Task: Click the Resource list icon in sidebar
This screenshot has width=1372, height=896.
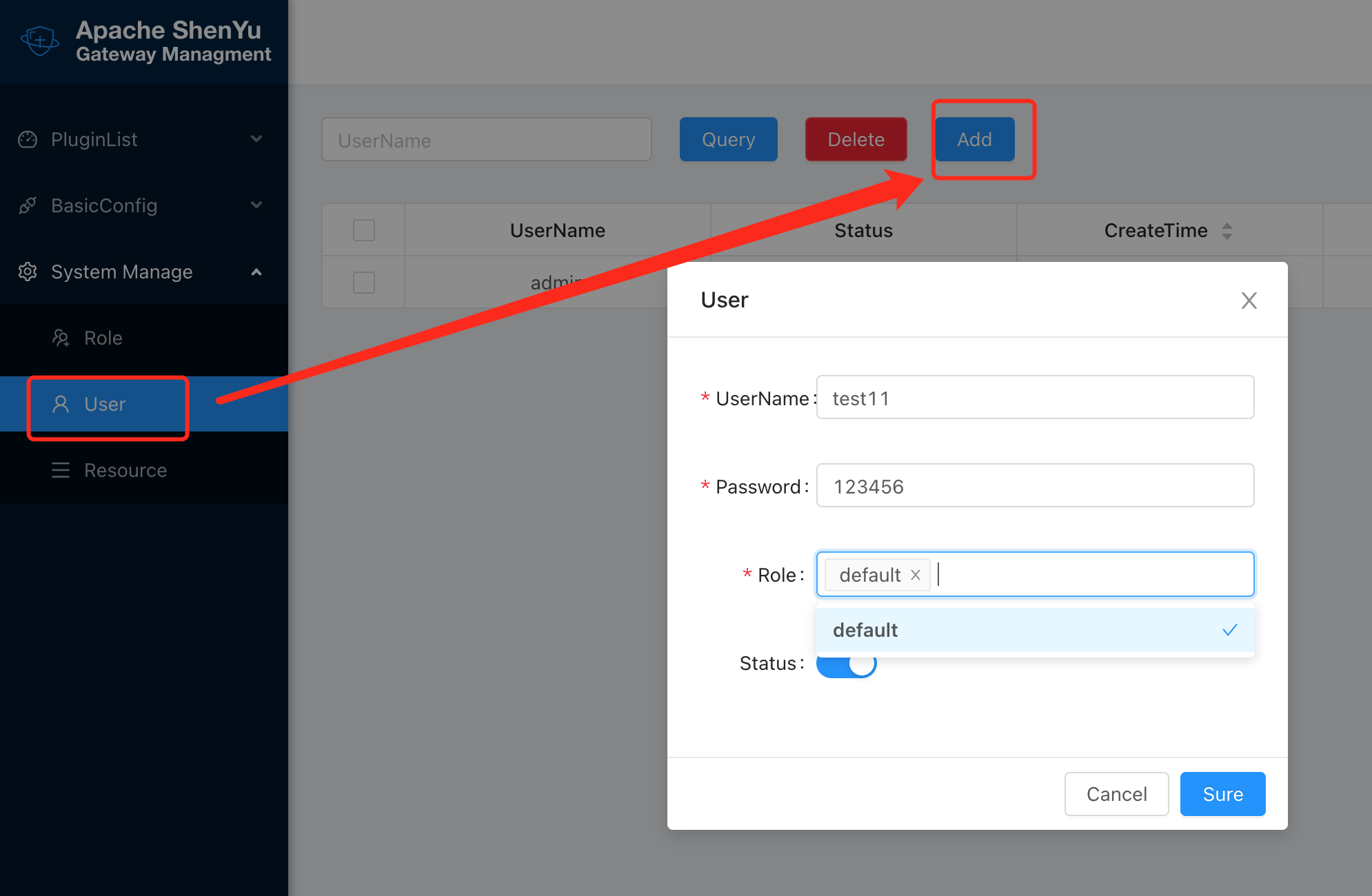Action: click(x=61, y=470)
